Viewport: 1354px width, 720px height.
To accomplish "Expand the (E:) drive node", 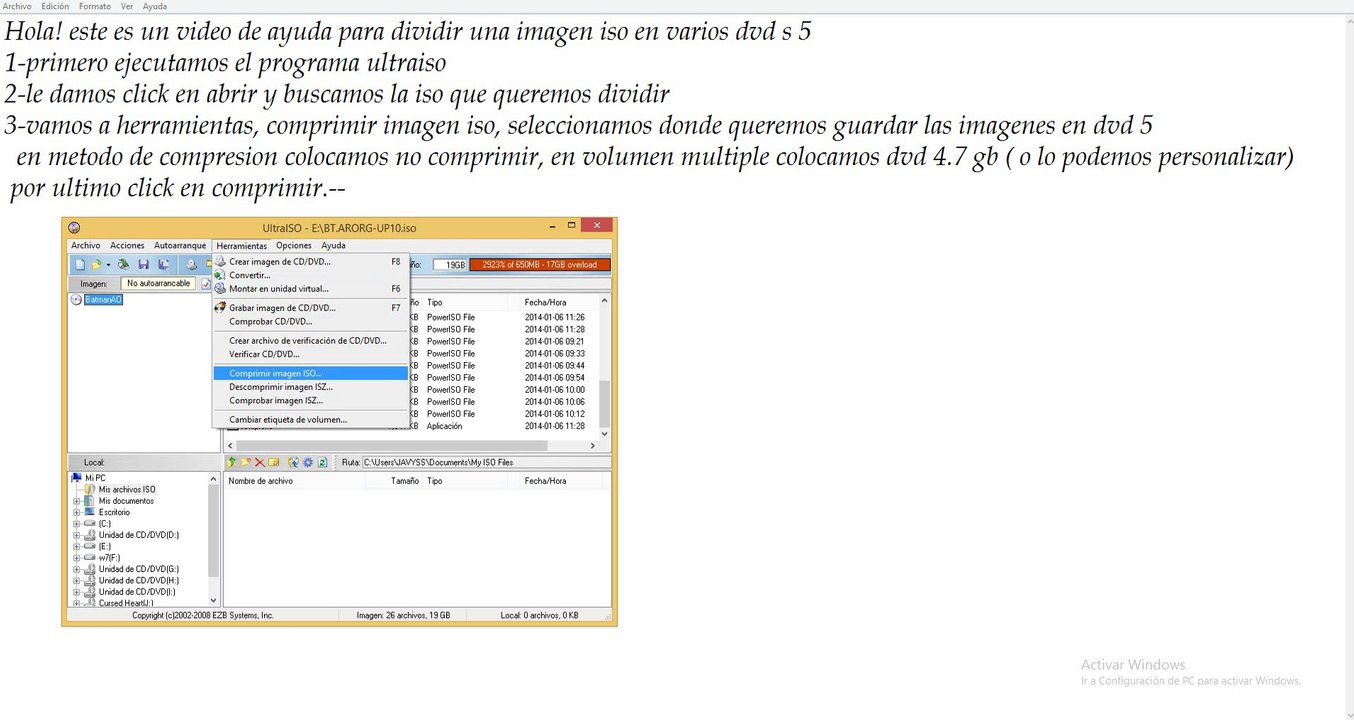I will click(x=76, y=546).
